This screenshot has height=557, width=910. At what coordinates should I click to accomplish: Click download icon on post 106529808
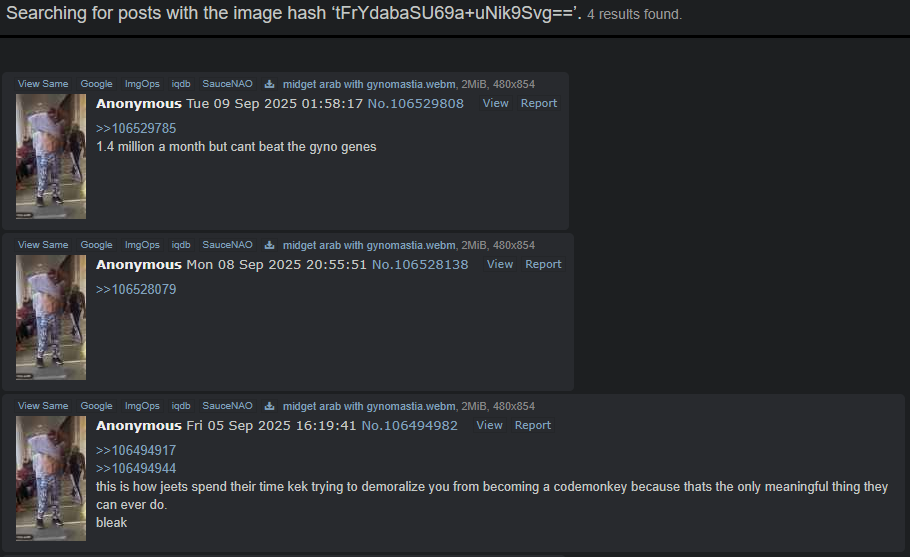(269, 84)
